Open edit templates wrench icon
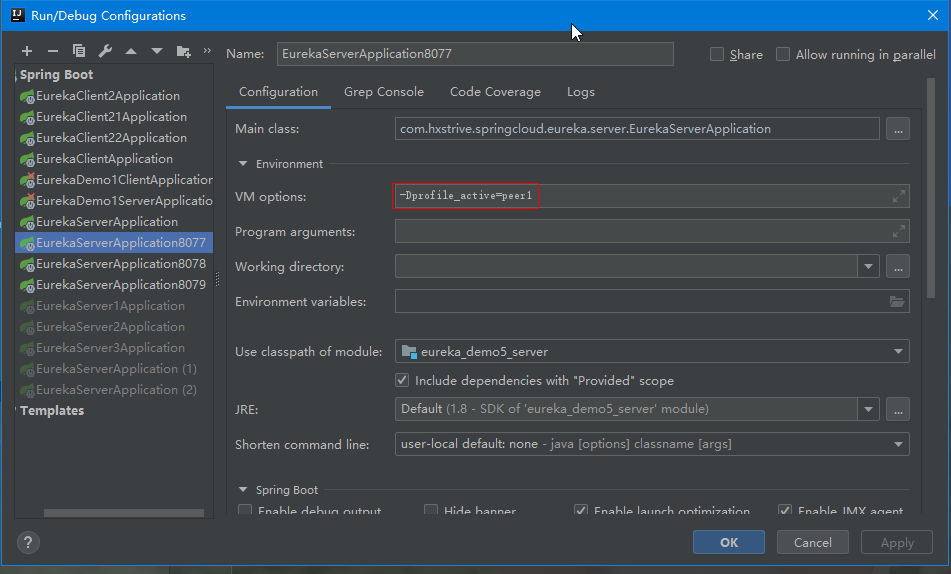This screenshot has width=951, height=574. pos(105,52)
